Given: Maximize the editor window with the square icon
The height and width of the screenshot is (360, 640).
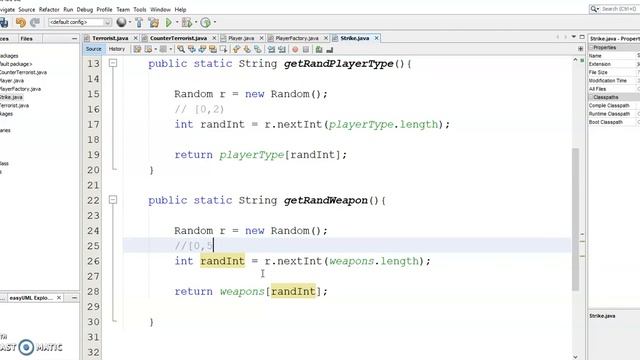Looking at the screenshot, I should 582,37.
